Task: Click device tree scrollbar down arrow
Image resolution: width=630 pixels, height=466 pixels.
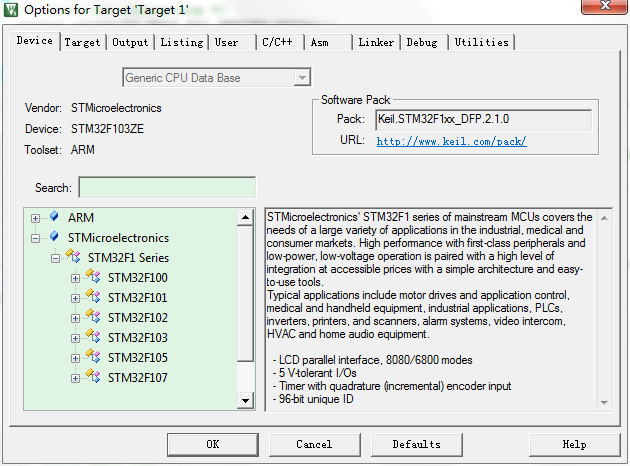Action: [x=245, y=401]
